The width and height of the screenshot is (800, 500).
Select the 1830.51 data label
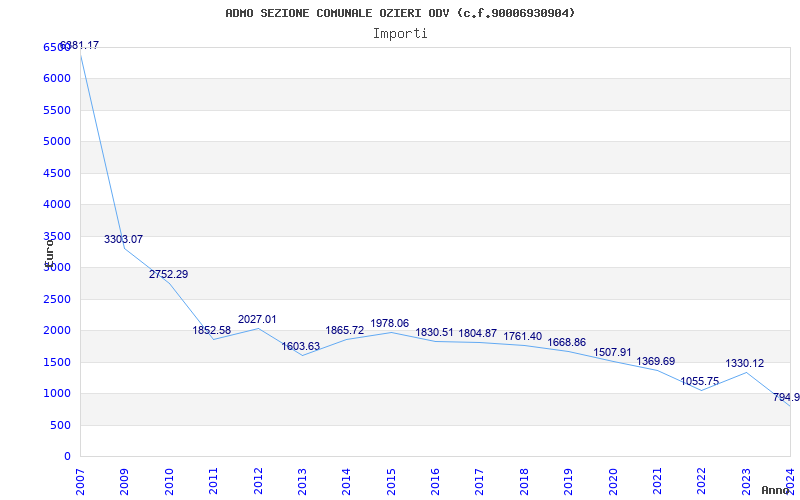click(434, 333)
